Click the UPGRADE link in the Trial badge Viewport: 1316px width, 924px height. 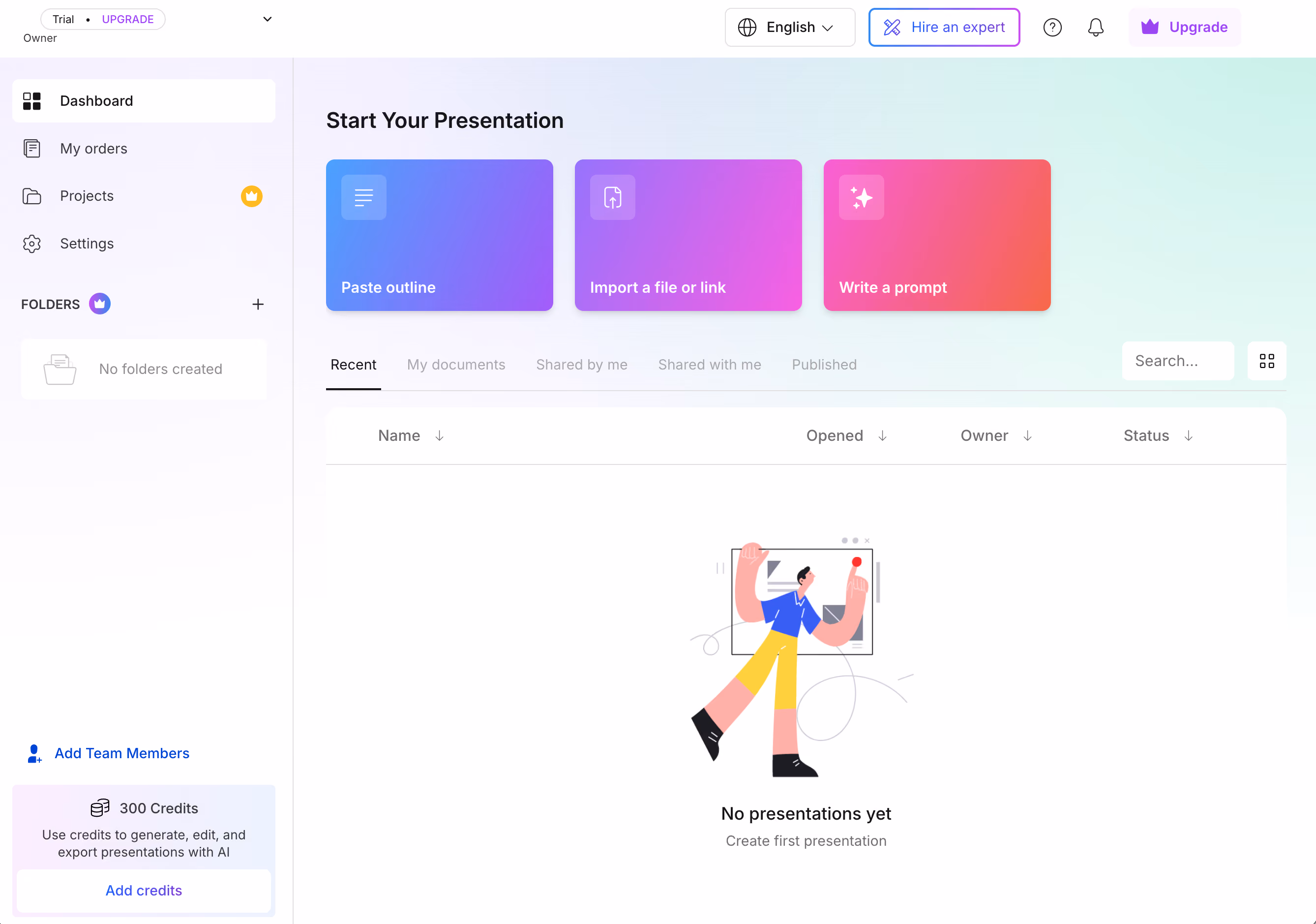128,20
